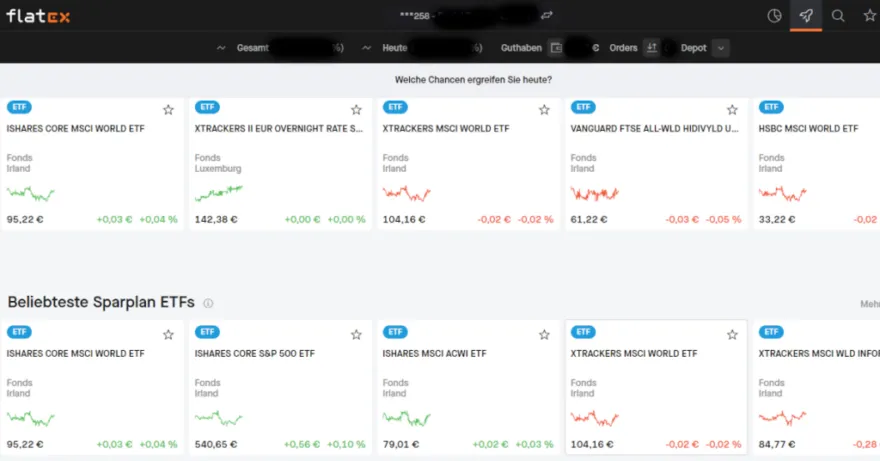Favorite top-row ISHARES CORE MSCI WORLD ETF star
Screen dimensions: 880x461
click(x=168, y=109)
